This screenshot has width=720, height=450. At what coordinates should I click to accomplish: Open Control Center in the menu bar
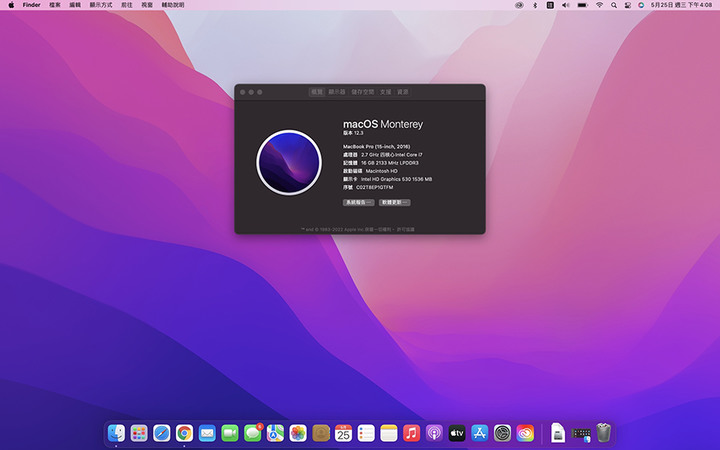click(628, 5)
